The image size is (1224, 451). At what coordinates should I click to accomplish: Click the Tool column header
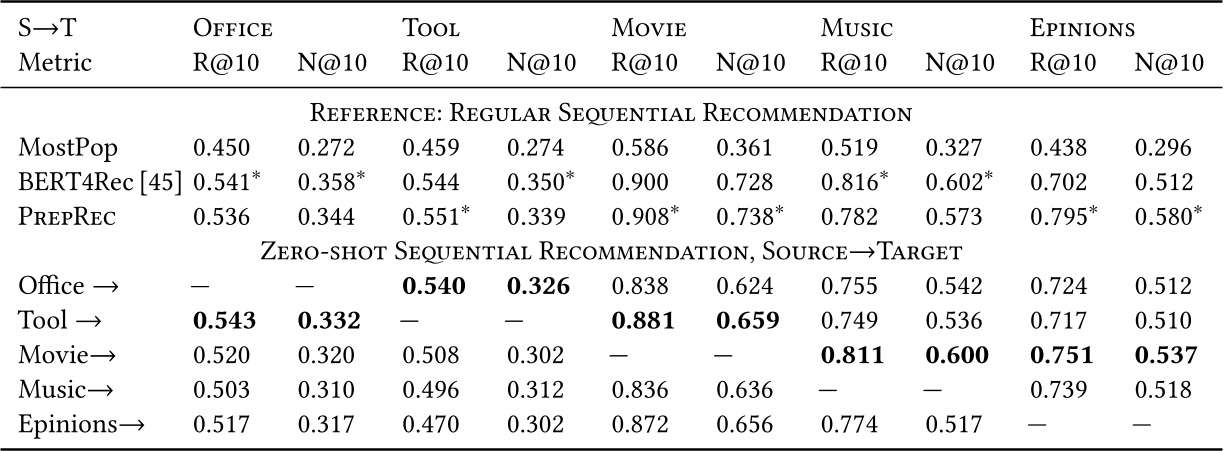tap(431, 30)
